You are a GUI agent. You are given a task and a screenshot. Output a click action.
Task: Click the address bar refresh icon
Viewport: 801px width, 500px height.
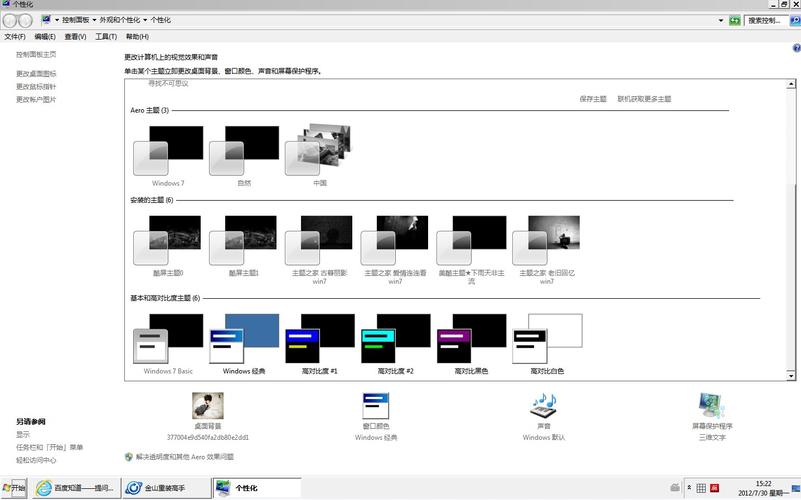point(735,20)
